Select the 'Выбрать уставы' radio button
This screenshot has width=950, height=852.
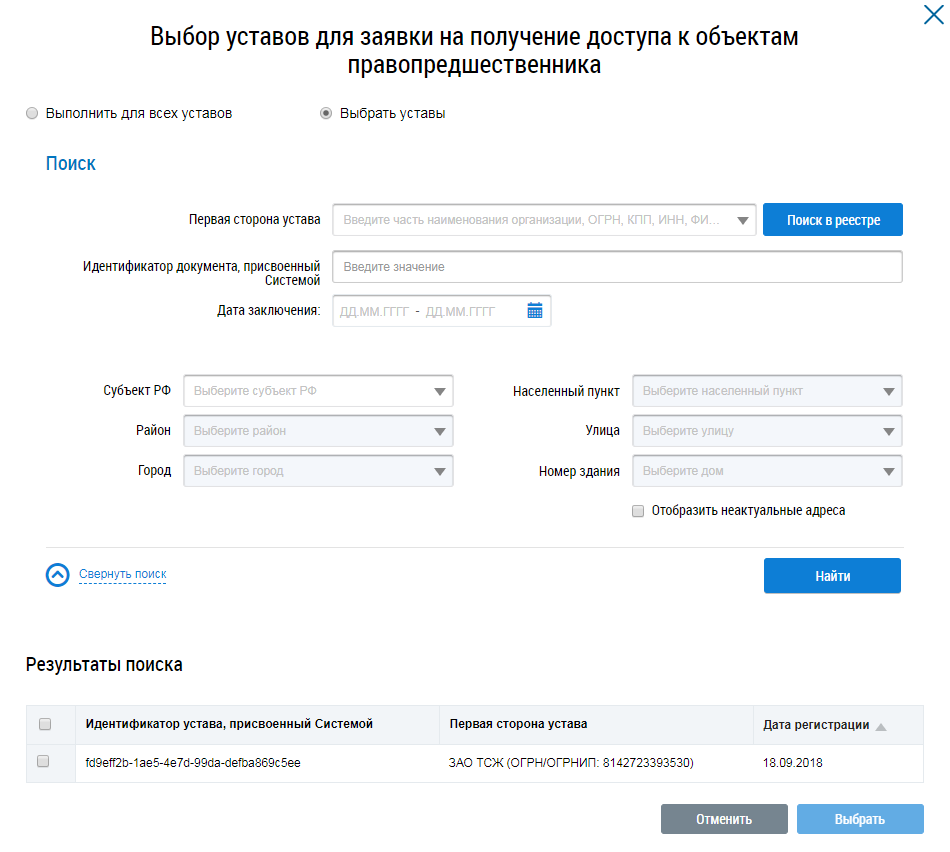pos(326,114)
